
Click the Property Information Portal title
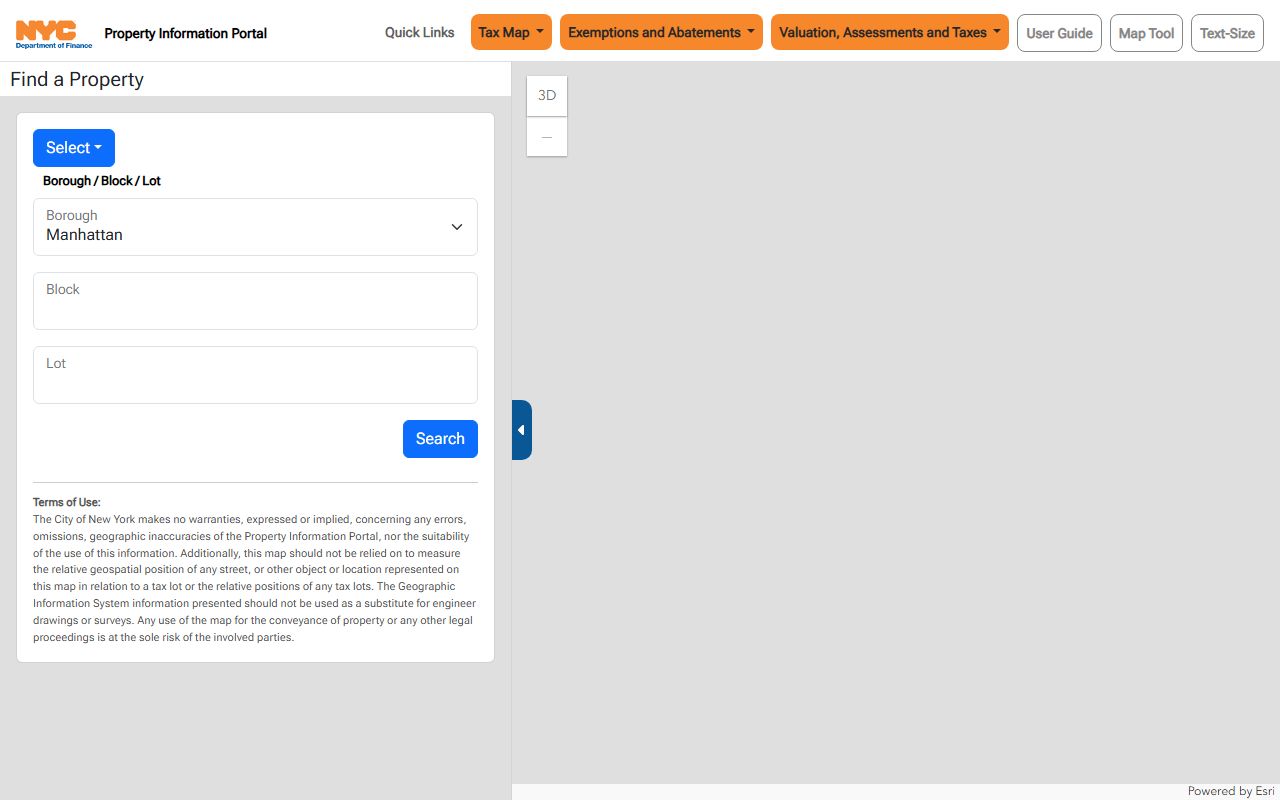[x=186, y=33]
